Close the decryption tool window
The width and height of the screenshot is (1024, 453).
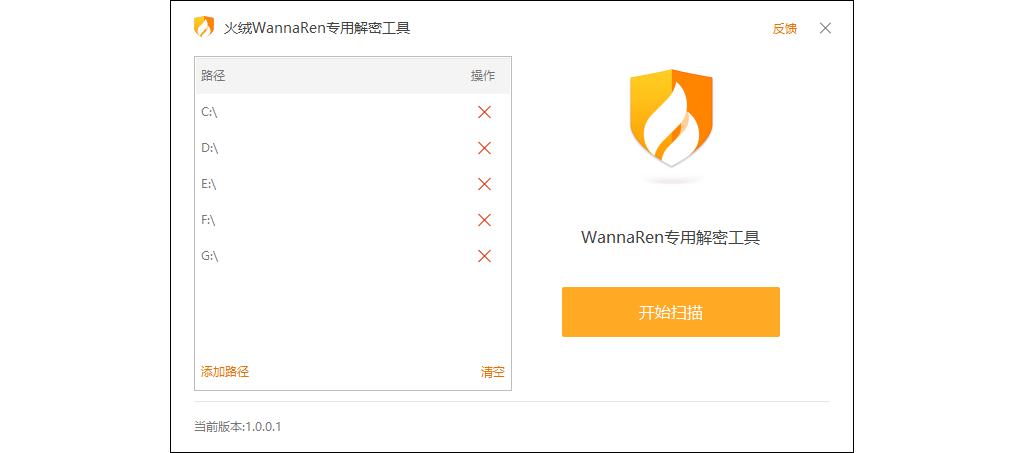click(x=825, y=28)
